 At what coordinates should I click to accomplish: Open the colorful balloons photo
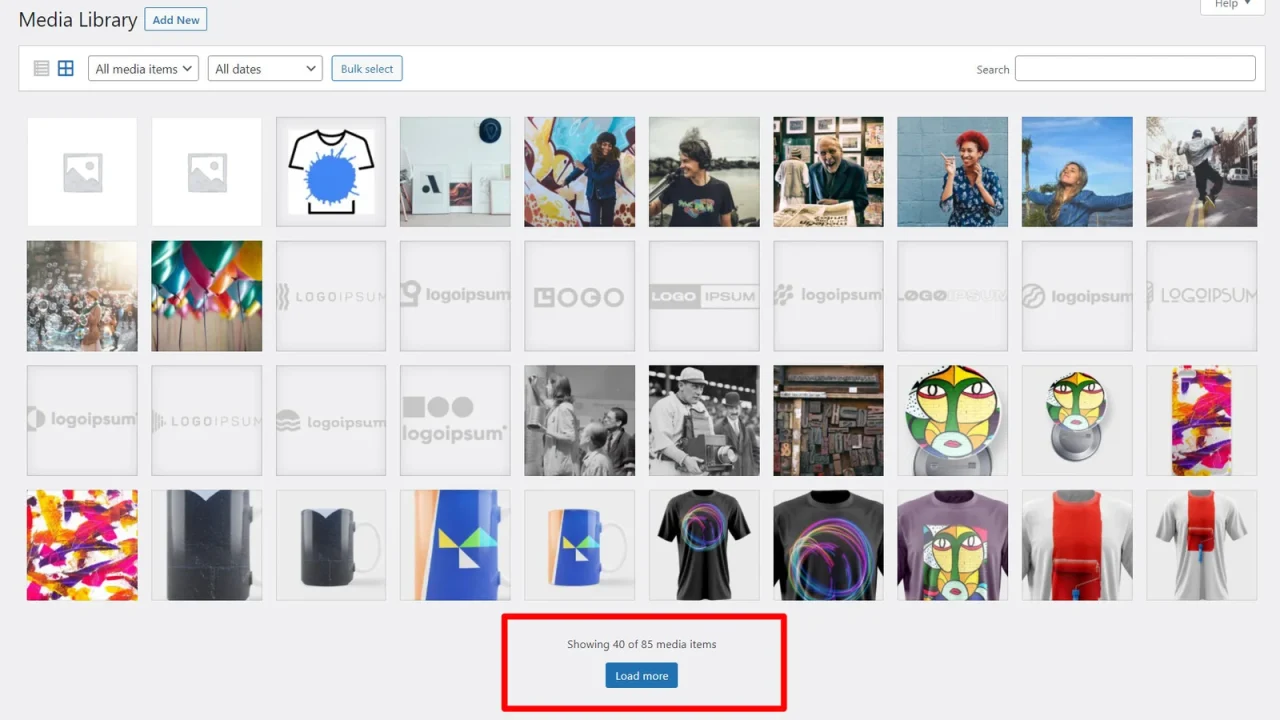coord(206,296)
